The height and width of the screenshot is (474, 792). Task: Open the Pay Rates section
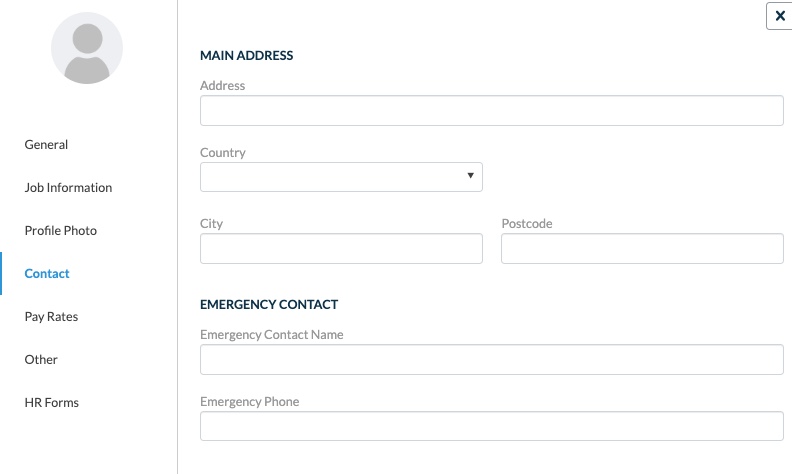point(52,317)
